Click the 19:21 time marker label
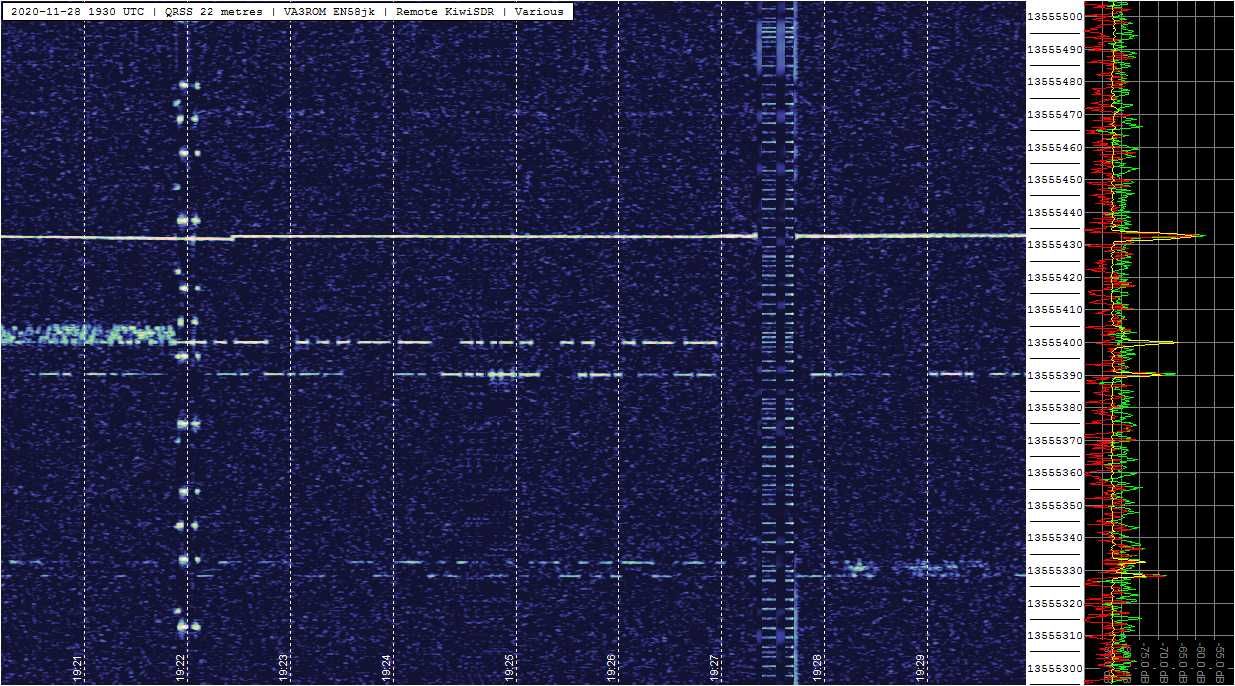 [78, 667]
